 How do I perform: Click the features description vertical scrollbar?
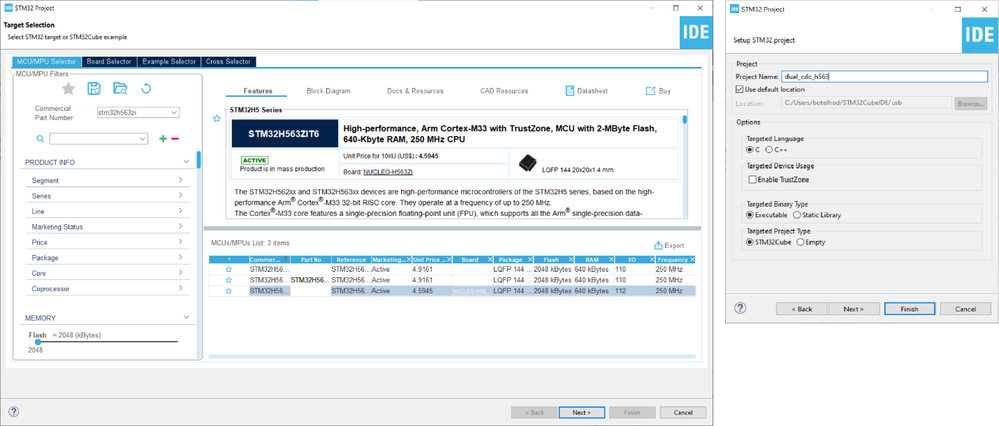[x=685, y=119]
